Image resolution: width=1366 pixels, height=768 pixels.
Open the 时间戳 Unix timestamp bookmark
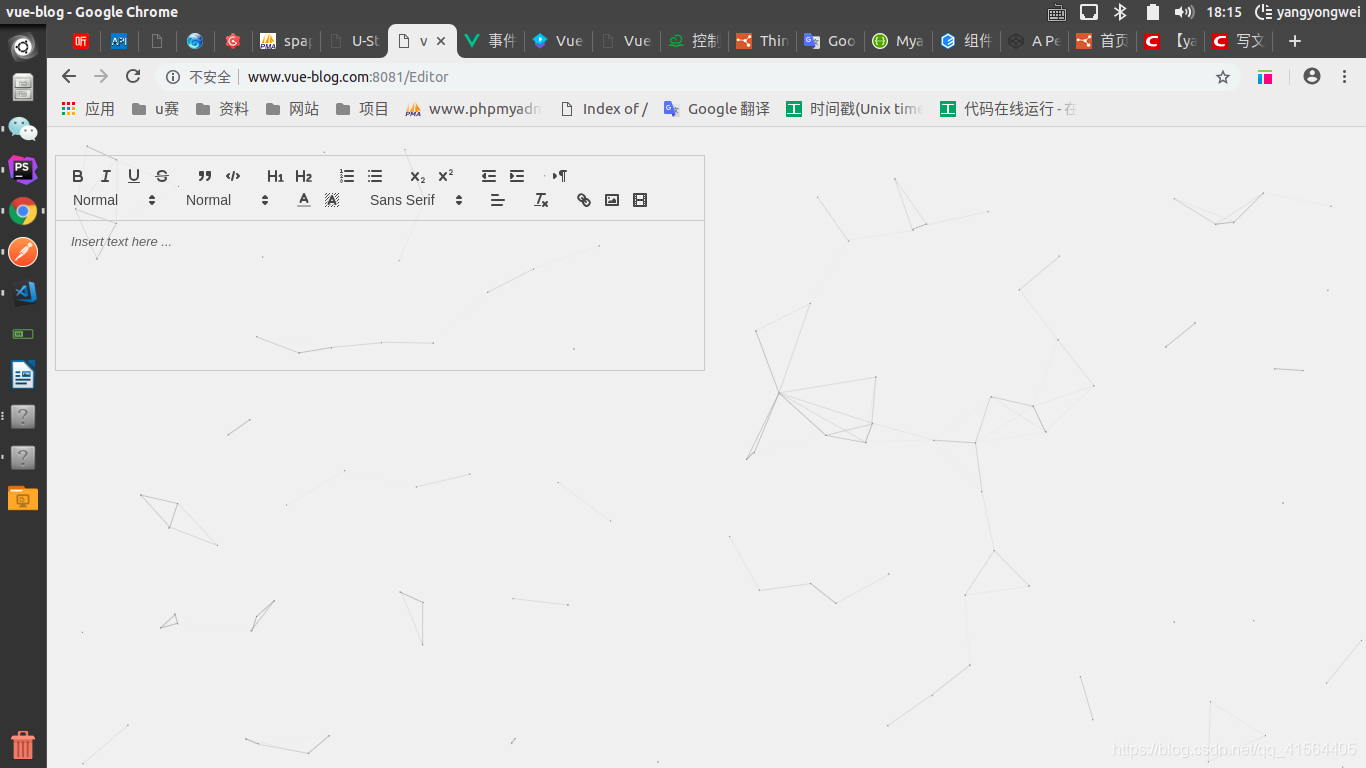pyautogui.click(x=855, y=109)
